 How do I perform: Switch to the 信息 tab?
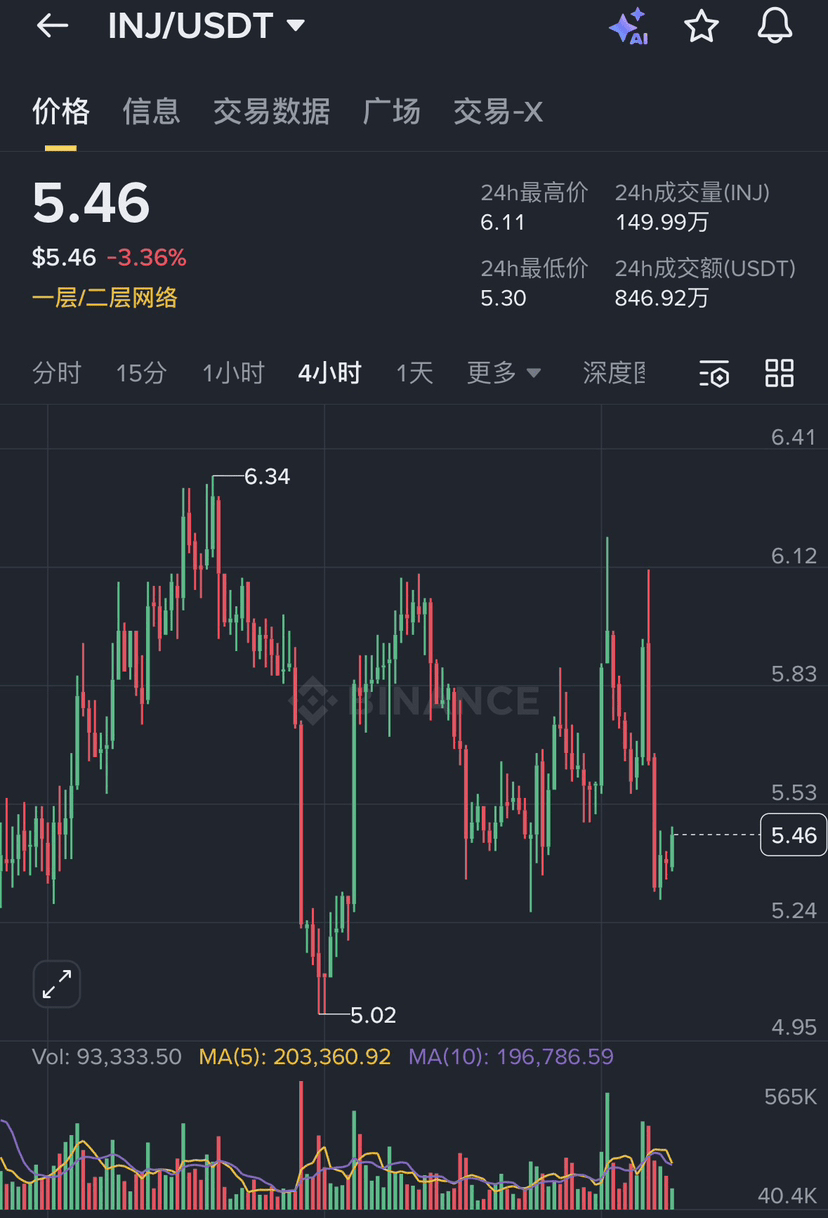click(151, 111)
